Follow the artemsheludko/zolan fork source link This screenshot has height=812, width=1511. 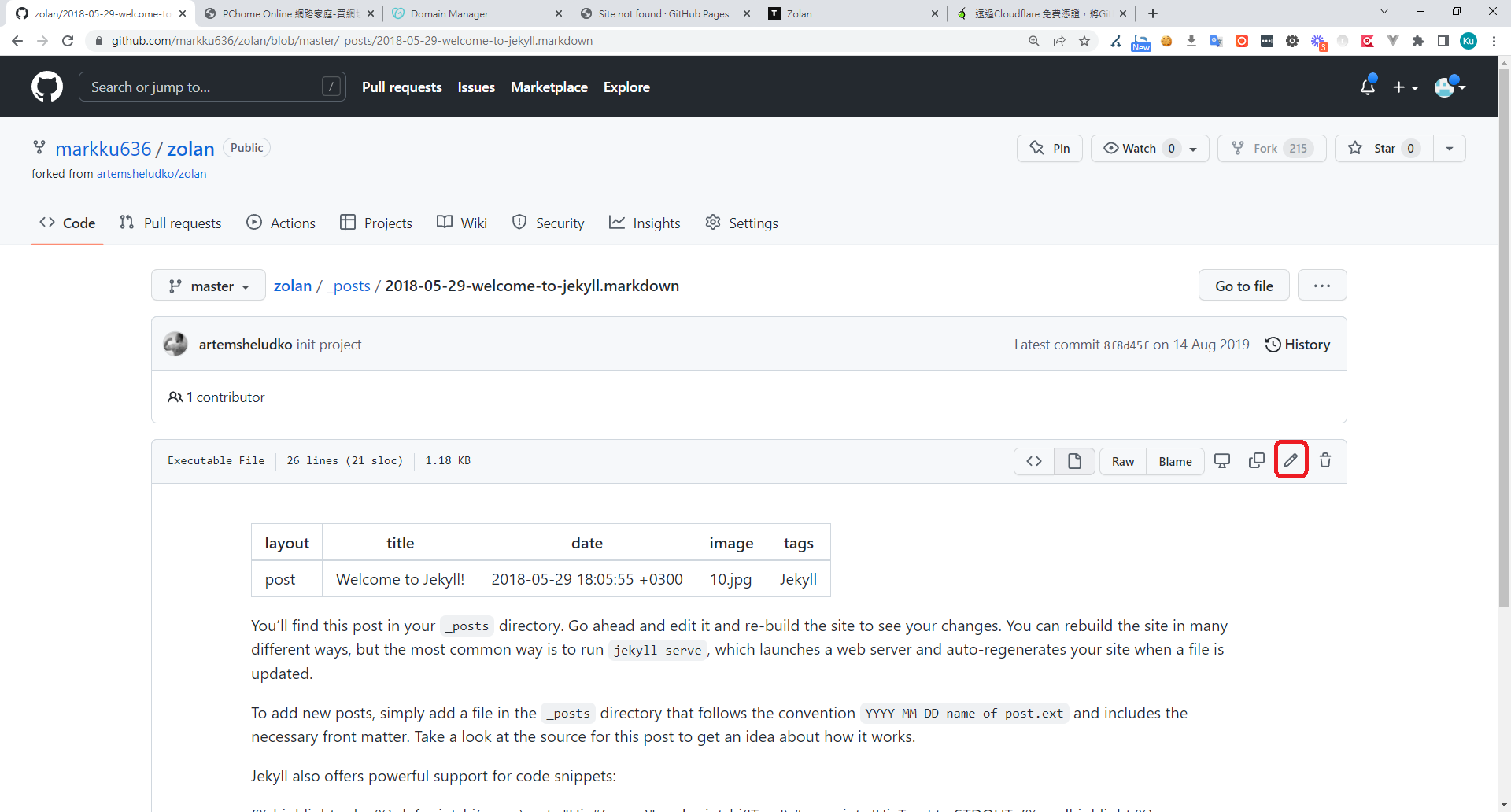tap(151, 174)
